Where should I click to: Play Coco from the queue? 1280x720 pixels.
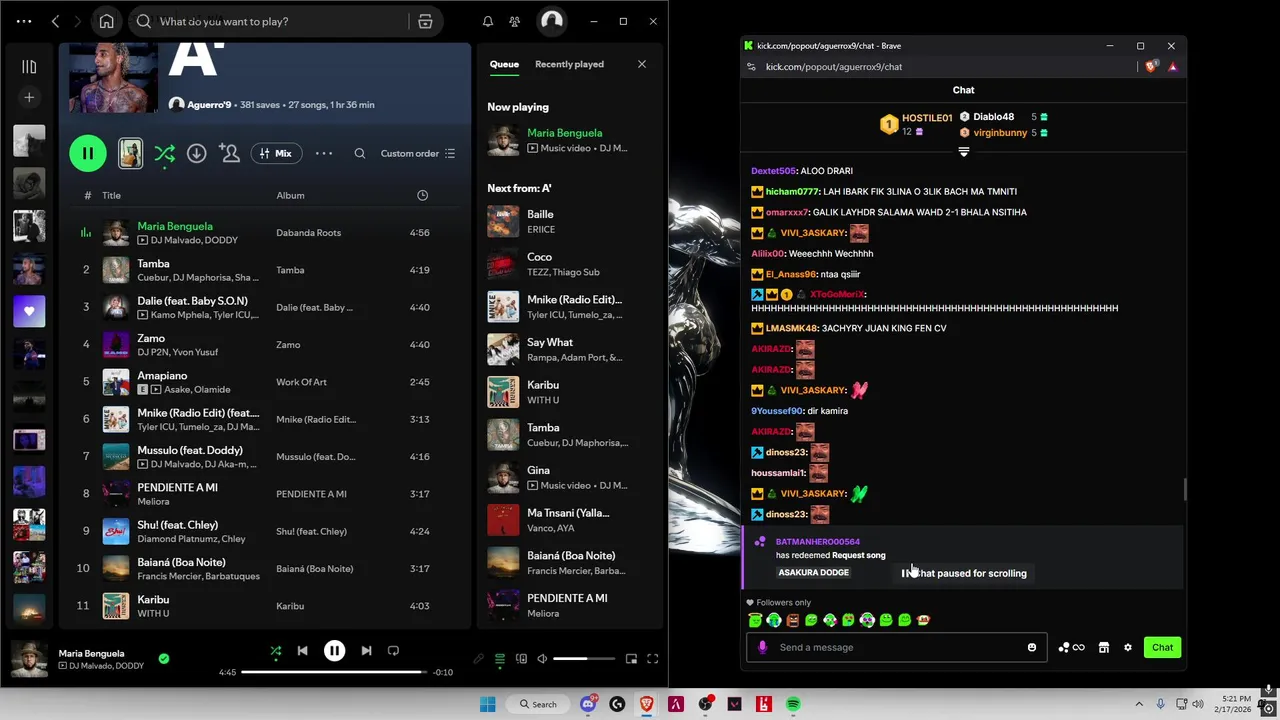[x=569, y=264]
